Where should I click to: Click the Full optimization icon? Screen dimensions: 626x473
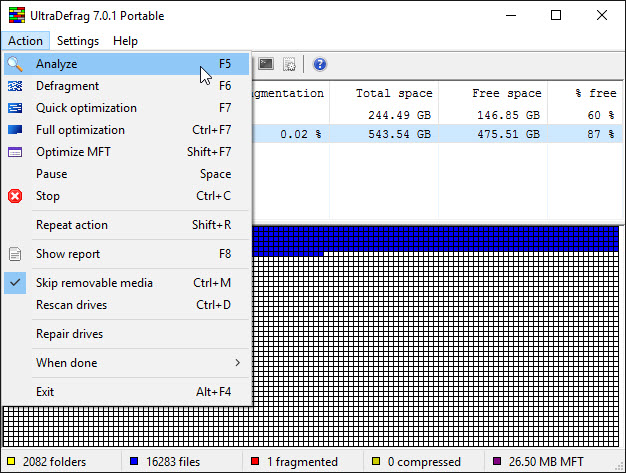(15, 130)
